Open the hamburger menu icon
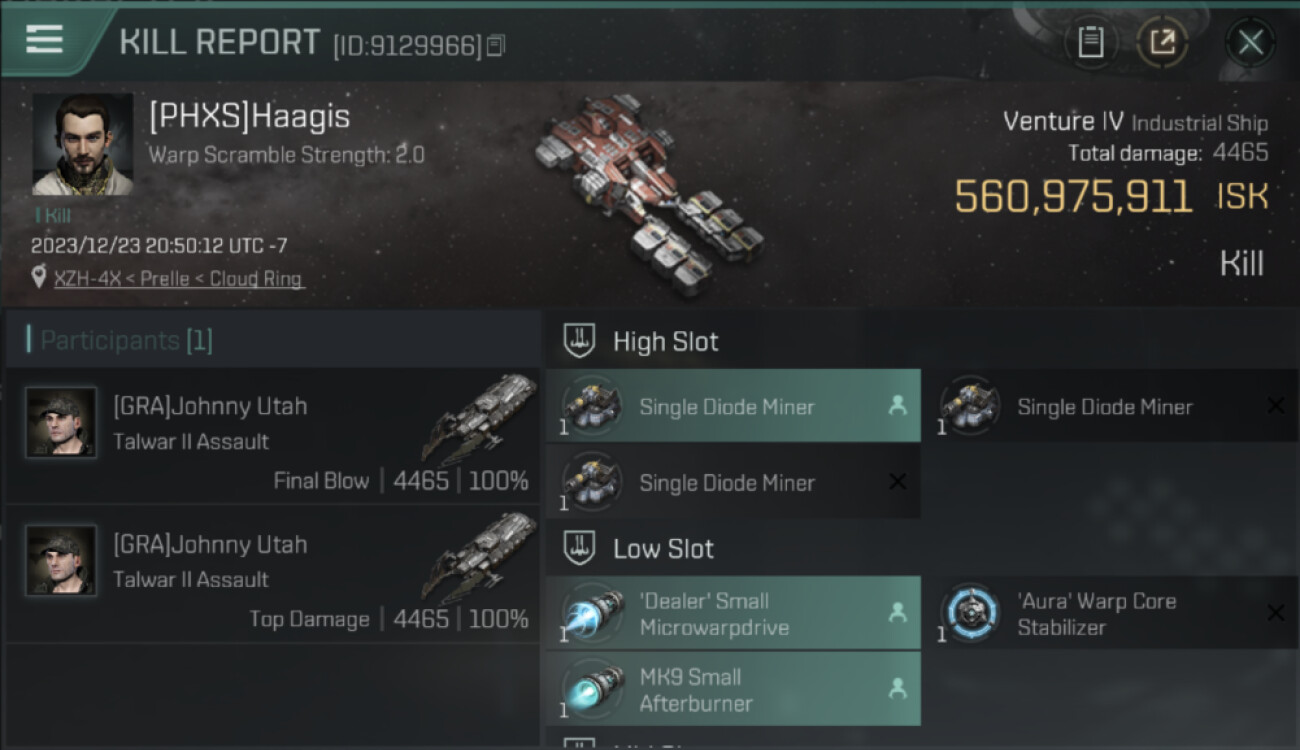This screenshot has height=750, width=1300. click(44, 39)
